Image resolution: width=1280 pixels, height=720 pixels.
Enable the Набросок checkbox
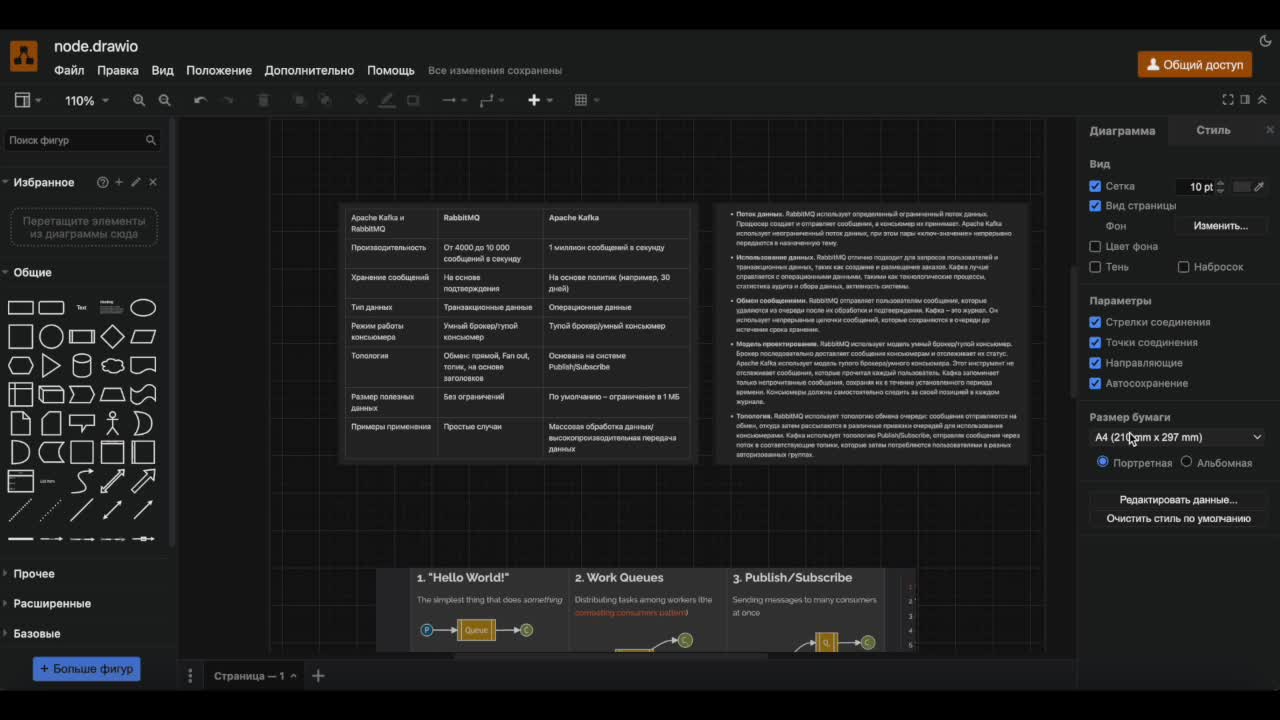click(x=1184, y=267)
